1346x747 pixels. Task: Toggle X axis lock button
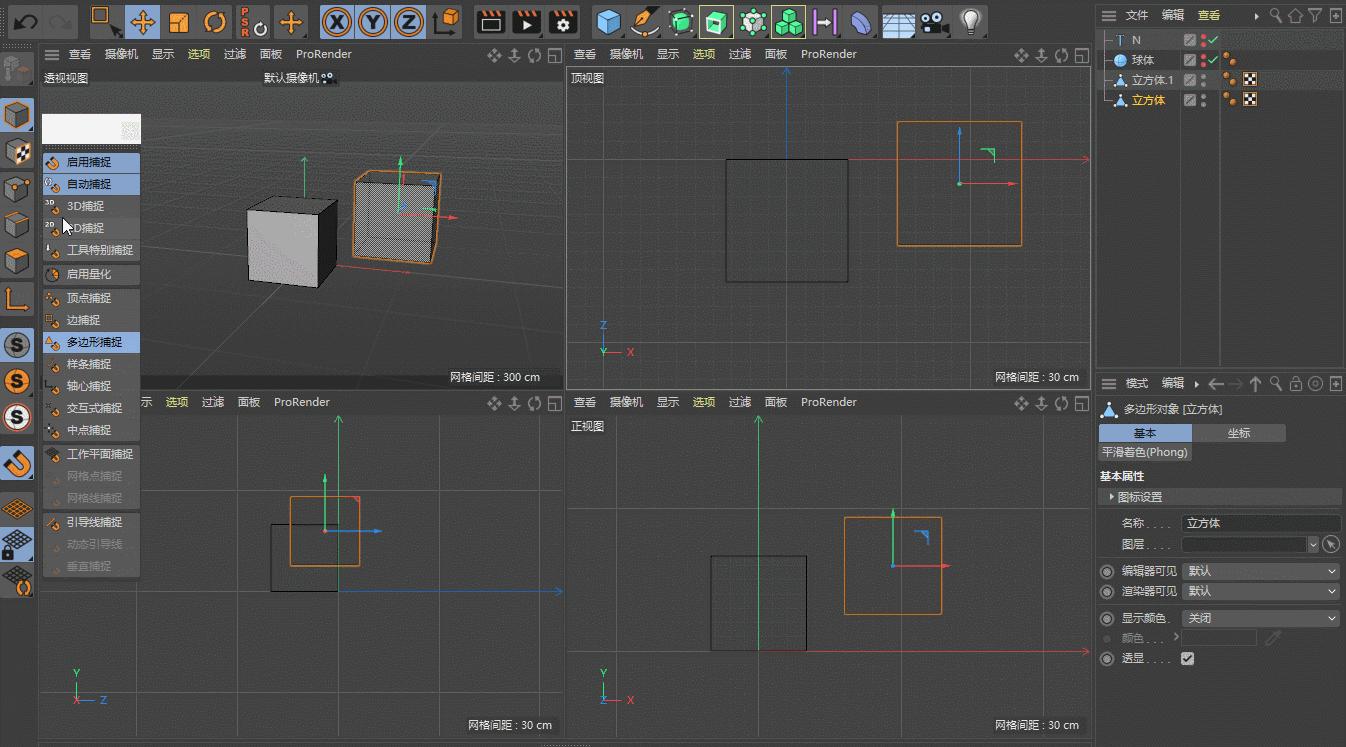pos(337,21)
